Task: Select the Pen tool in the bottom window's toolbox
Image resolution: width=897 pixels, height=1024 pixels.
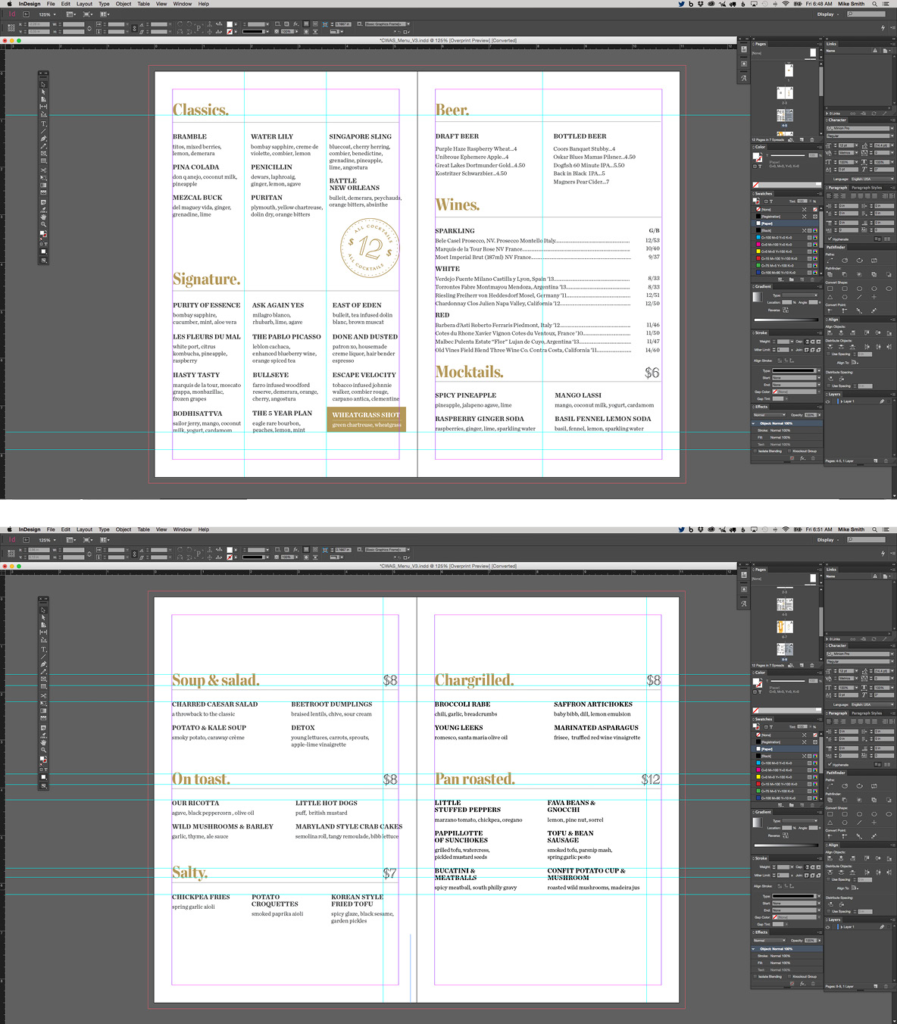Action: coord(43,656)
